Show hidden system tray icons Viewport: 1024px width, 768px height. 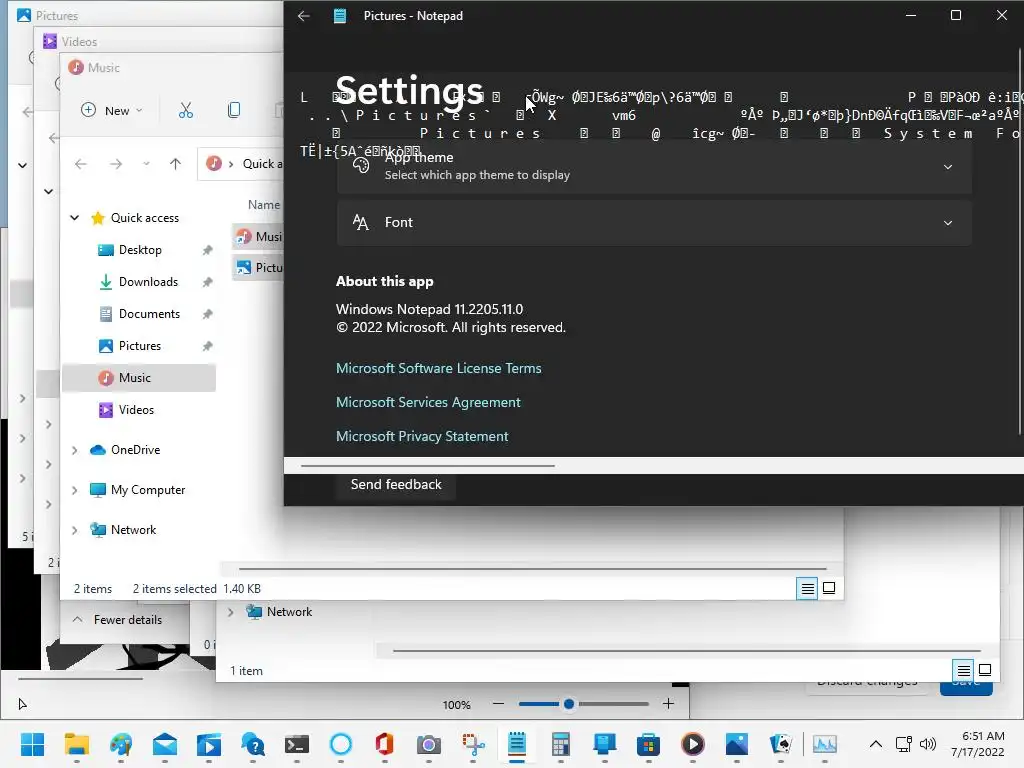[x=876, y=744]
